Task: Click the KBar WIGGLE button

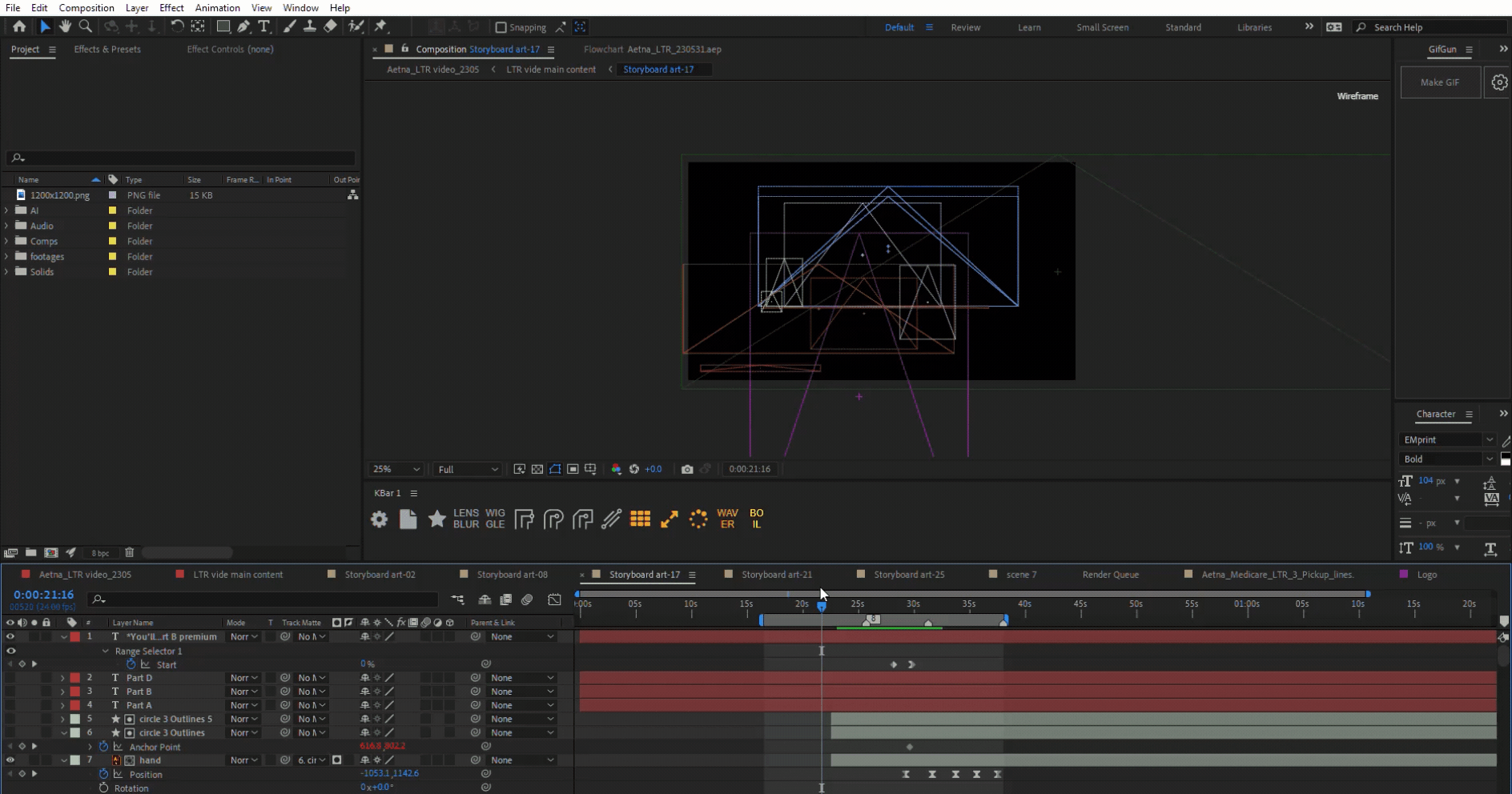Action: (x=495, y=519)
